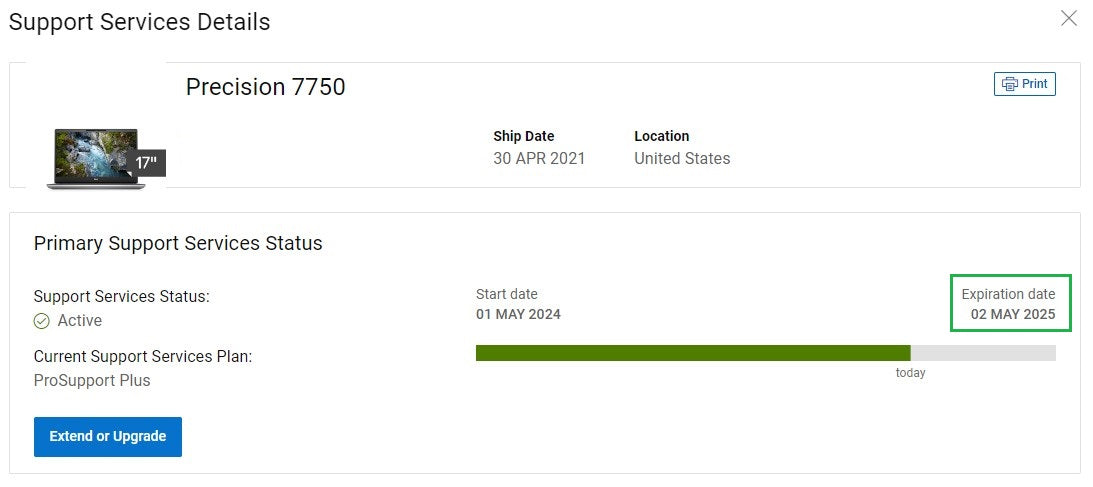Click the Expiration date 02 MAY 2025
Screen dimensions: 1093x487
click(x=1013, y=314)
